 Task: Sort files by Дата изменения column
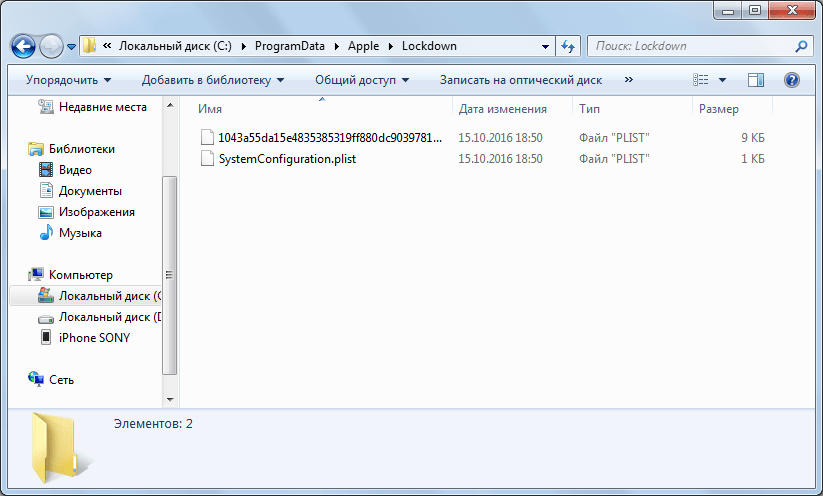(503, 109)
